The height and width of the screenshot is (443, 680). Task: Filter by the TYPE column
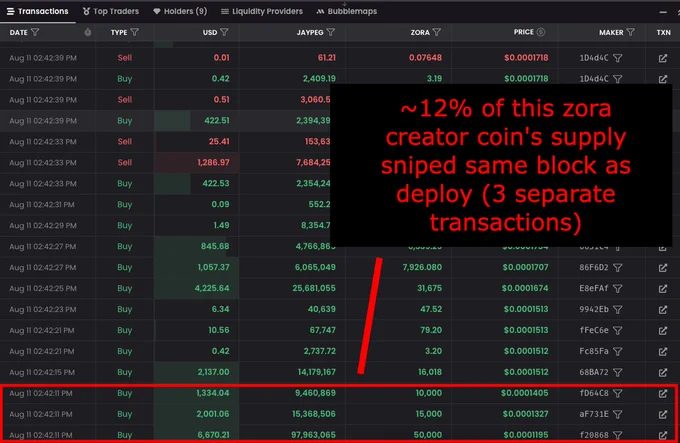click(x=134, y=32)
